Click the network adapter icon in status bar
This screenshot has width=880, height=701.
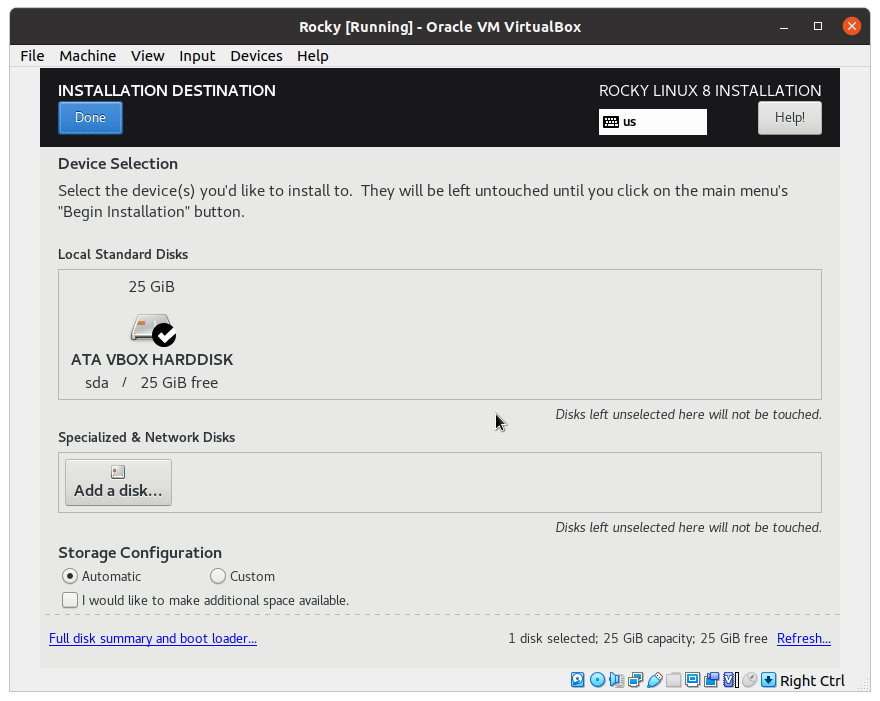(x=635, y=680)
